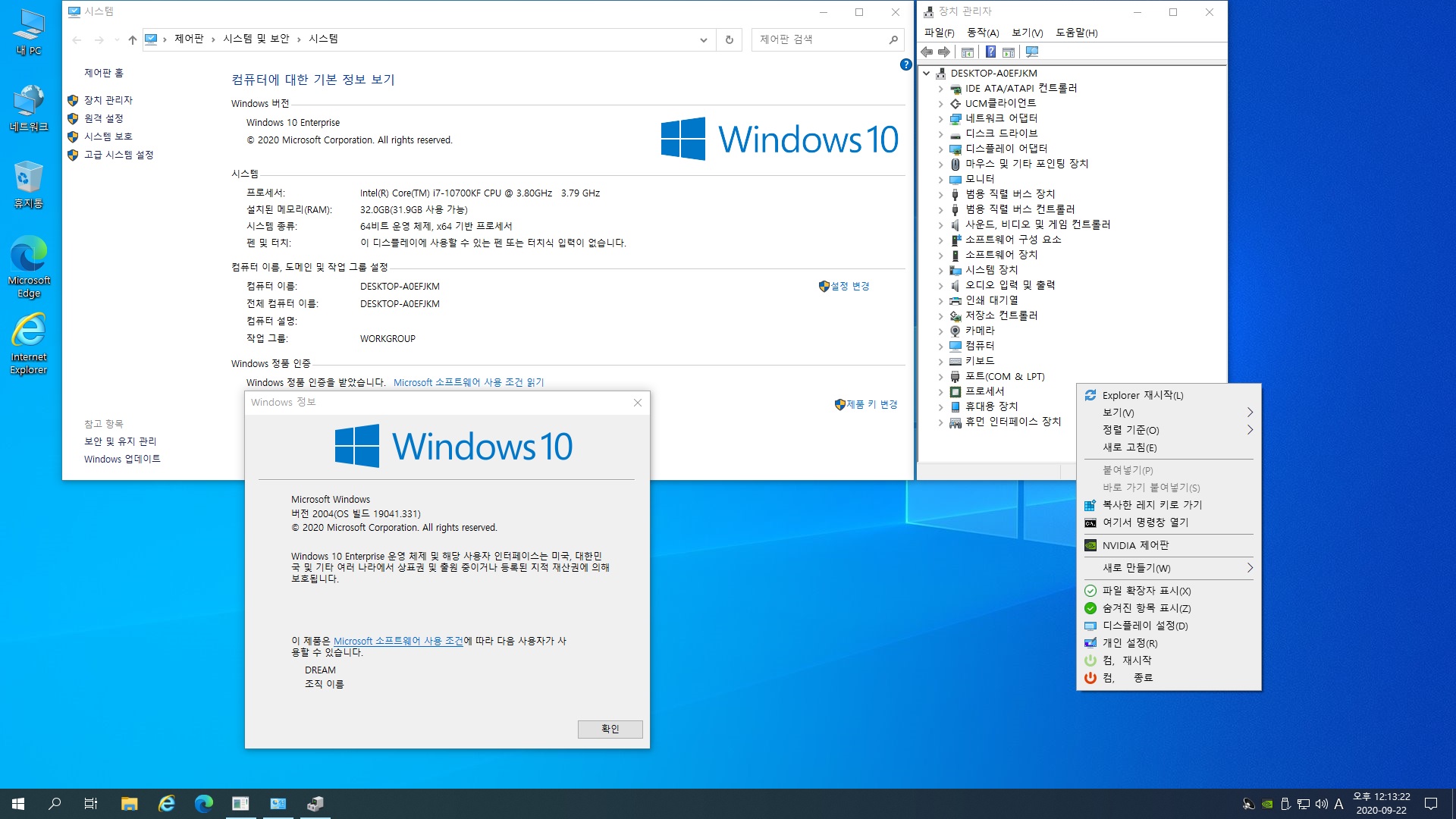Viewport: 1456px width, 819px height.
Task: Open Windows 업데이트 link
Action: (x=122, y=459)
